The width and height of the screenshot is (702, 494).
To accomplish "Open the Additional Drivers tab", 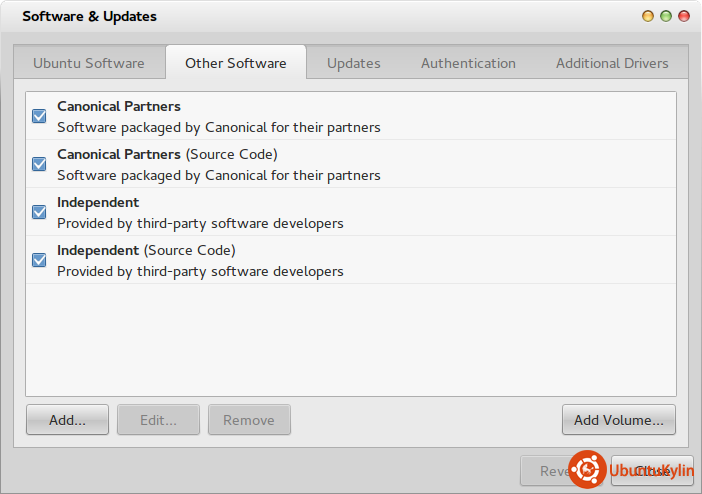I will click(612, 63).
